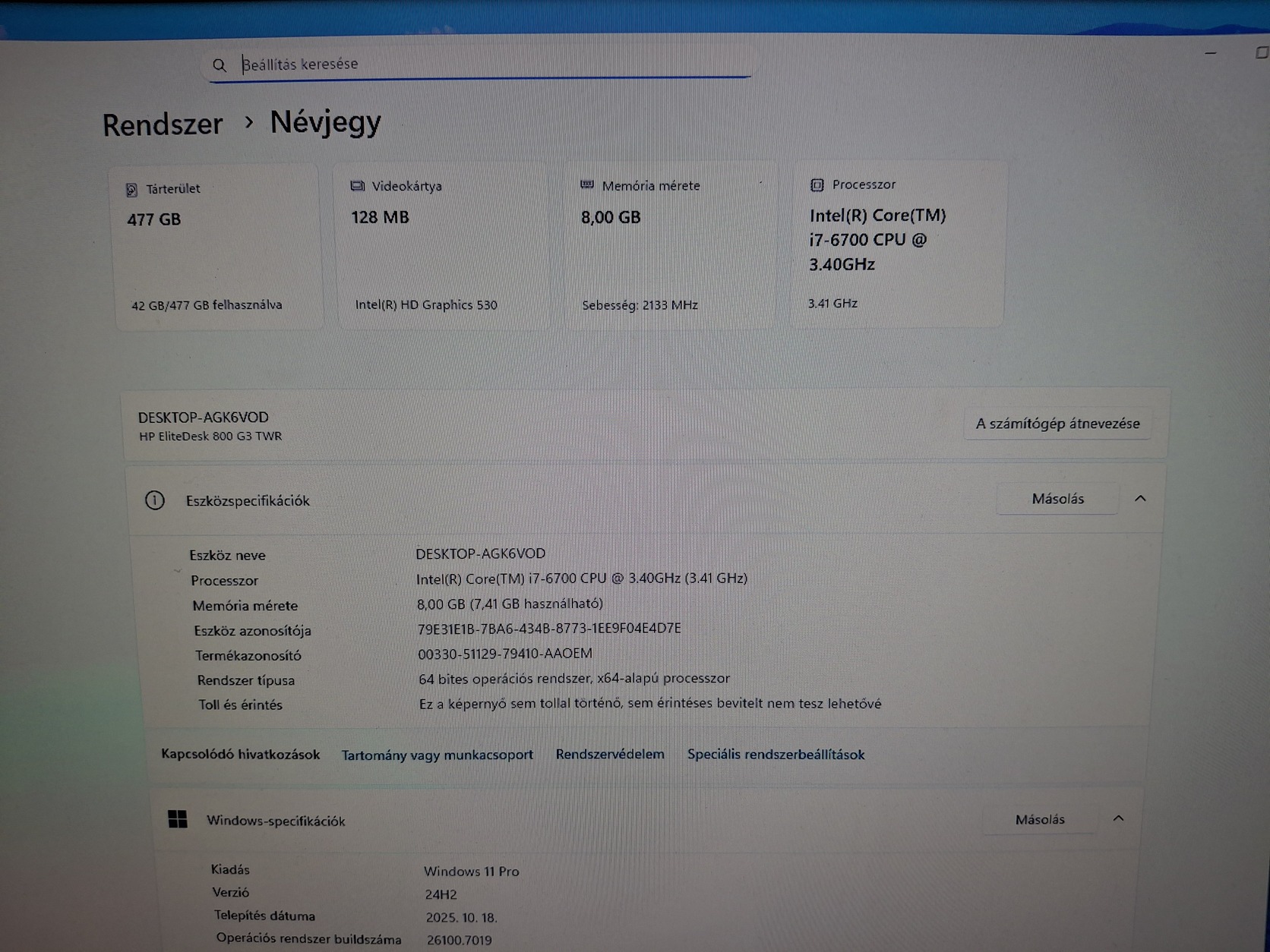The image size is (1270, 952).
Task: Click the Eszköz azonosítója value 79E31E1B-7BA6-434B-8773-1EE9F04E4D7E
Action: [x=549, y=629]
